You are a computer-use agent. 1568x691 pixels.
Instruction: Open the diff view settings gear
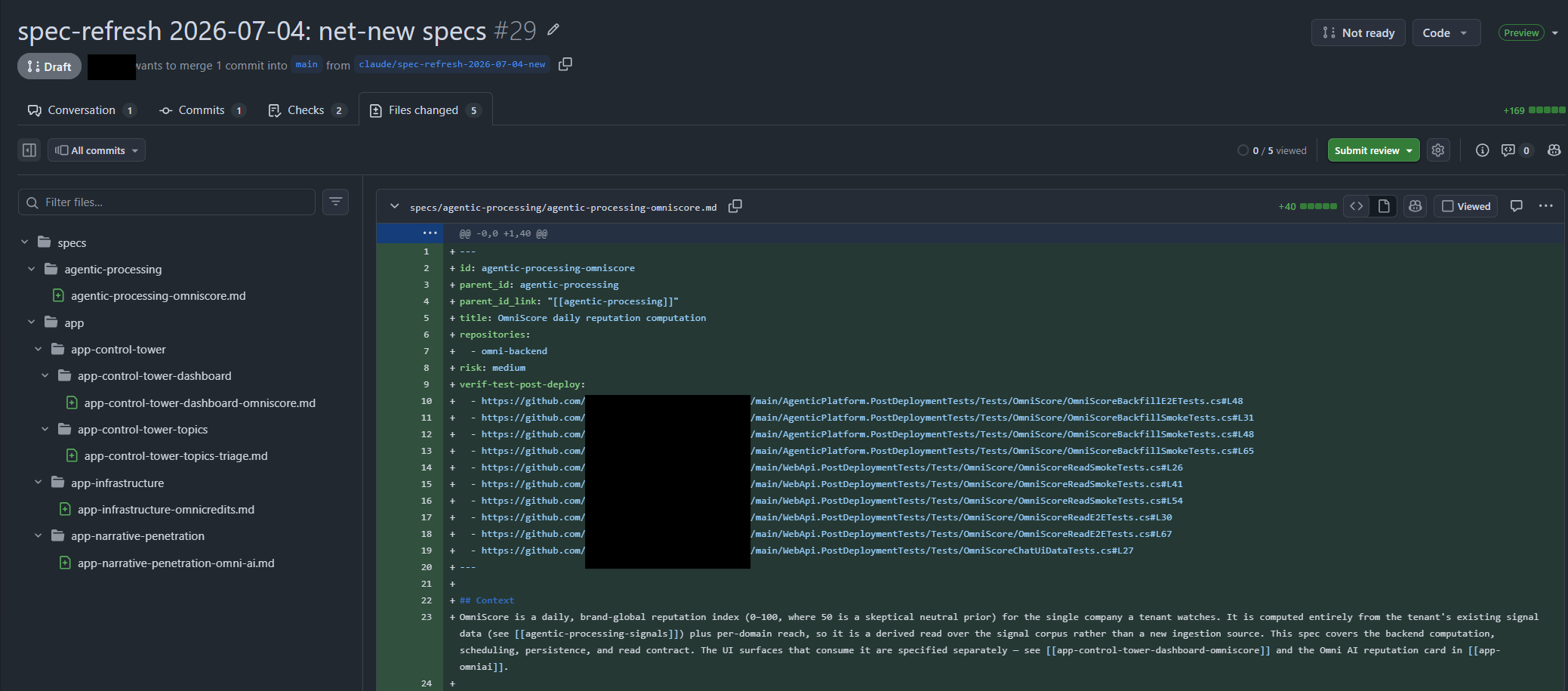1438,150
